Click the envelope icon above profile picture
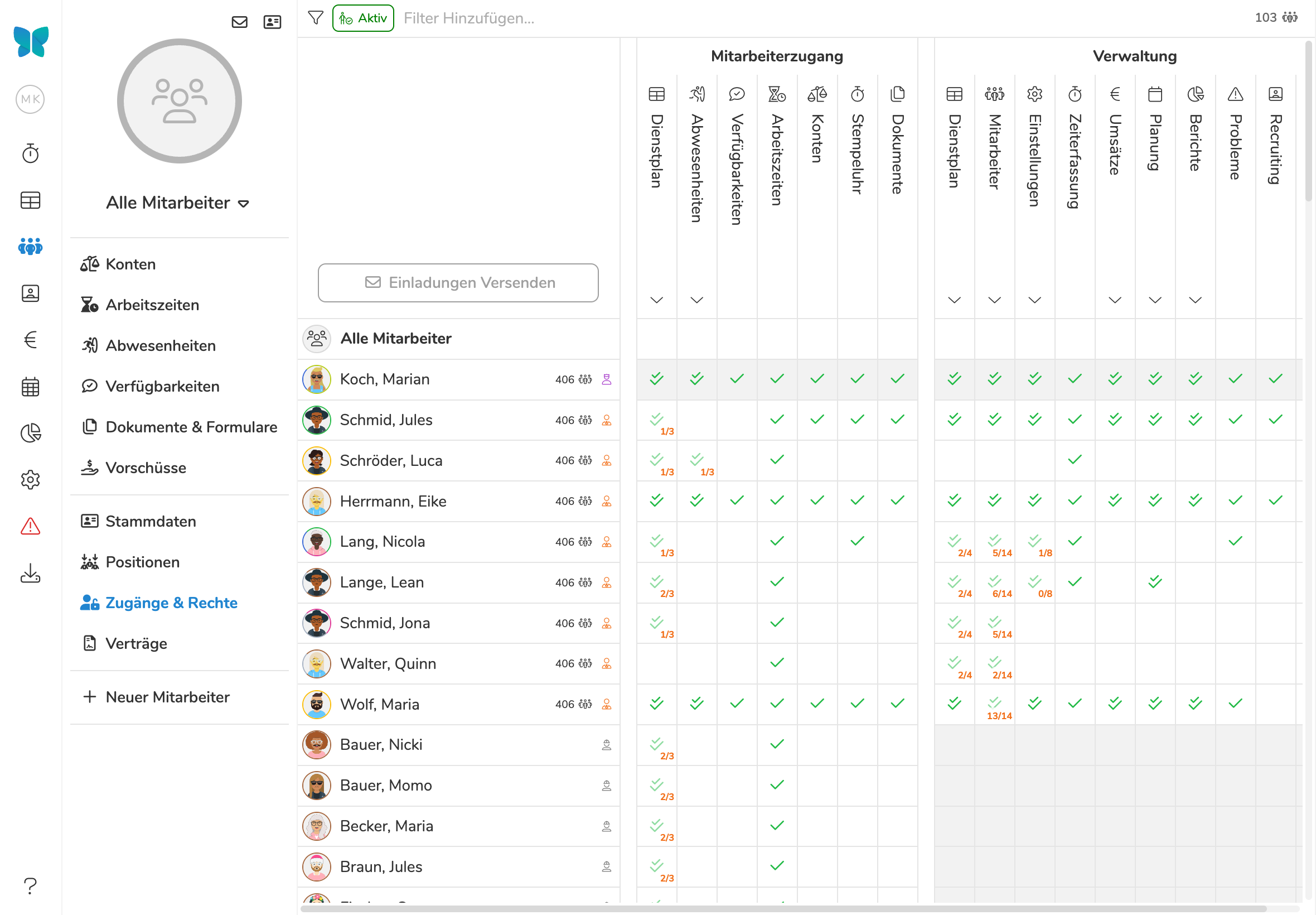Image resolution: width=1316 pixels, height=915 pixels. pyautogui.click(x=239, y=22)
